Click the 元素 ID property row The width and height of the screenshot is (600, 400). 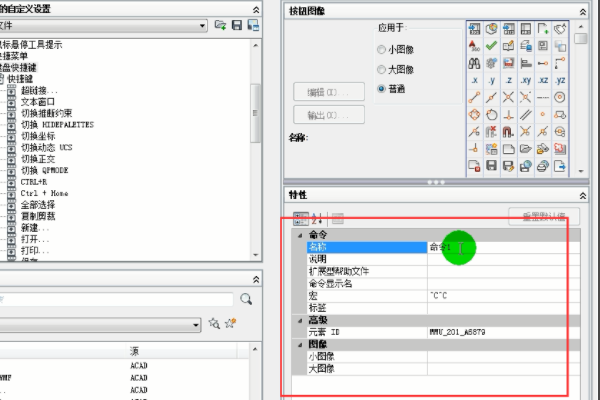tap(443, 332)
